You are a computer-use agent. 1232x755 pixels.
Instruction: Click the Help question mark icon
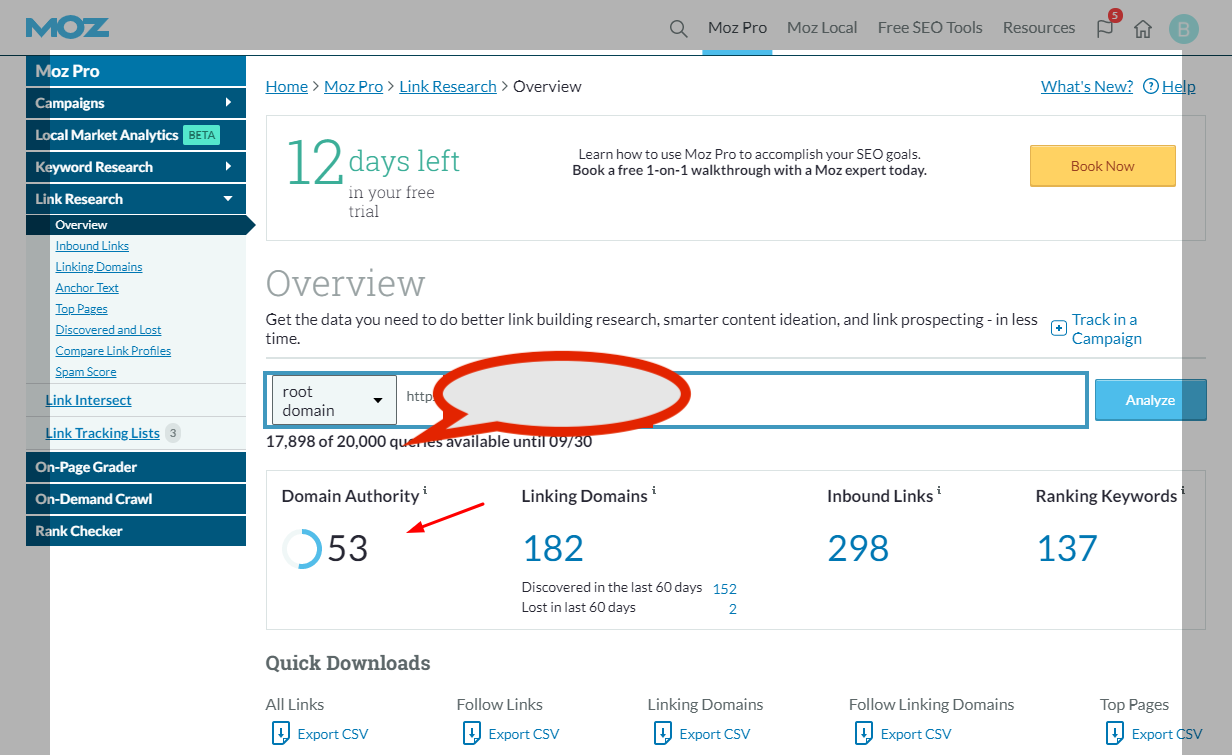pos(1151,86)
